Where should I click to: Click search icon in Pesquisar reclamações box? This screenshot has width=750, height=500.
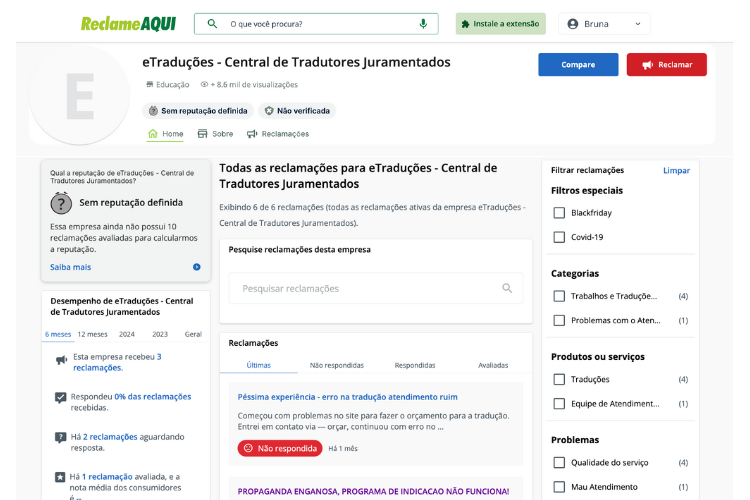[507, 288]
